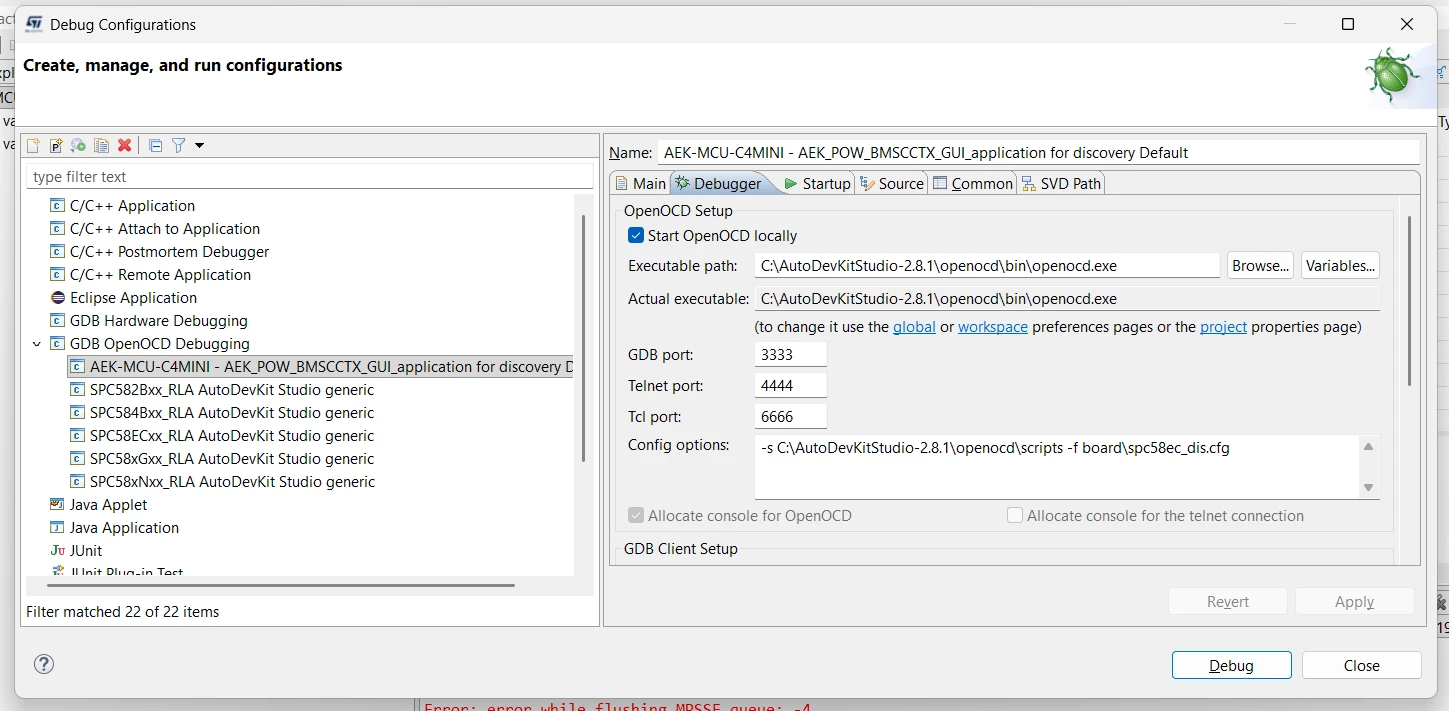Toggle Allocate console for OpenOCD checkbox
This screenshot has height=711, width=1449.
pyautogui.click(x=636, y=516)
